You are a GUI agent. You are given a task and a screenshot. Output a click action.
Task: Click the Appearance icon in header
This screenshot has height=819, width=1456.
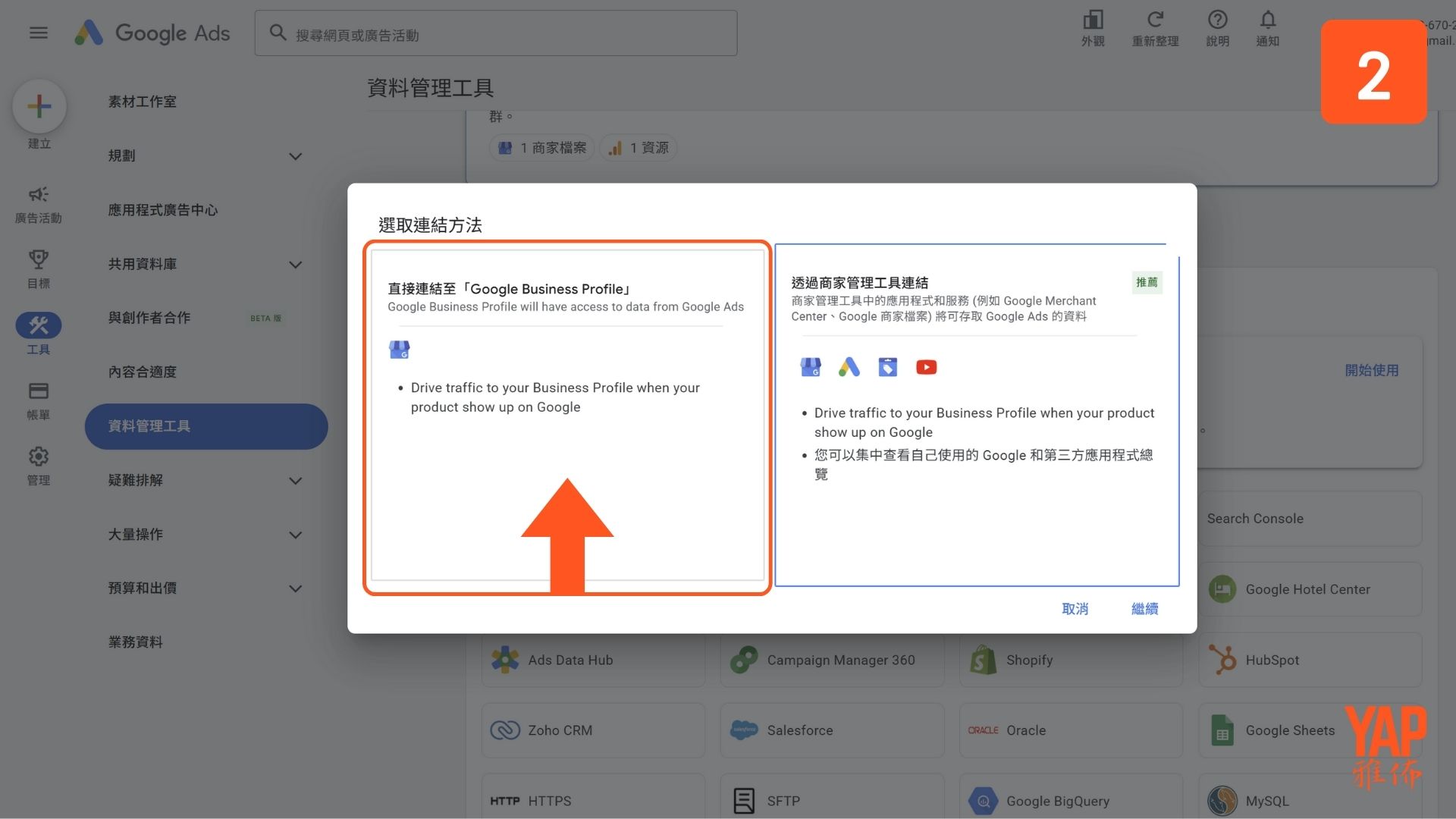point(1092,20)
